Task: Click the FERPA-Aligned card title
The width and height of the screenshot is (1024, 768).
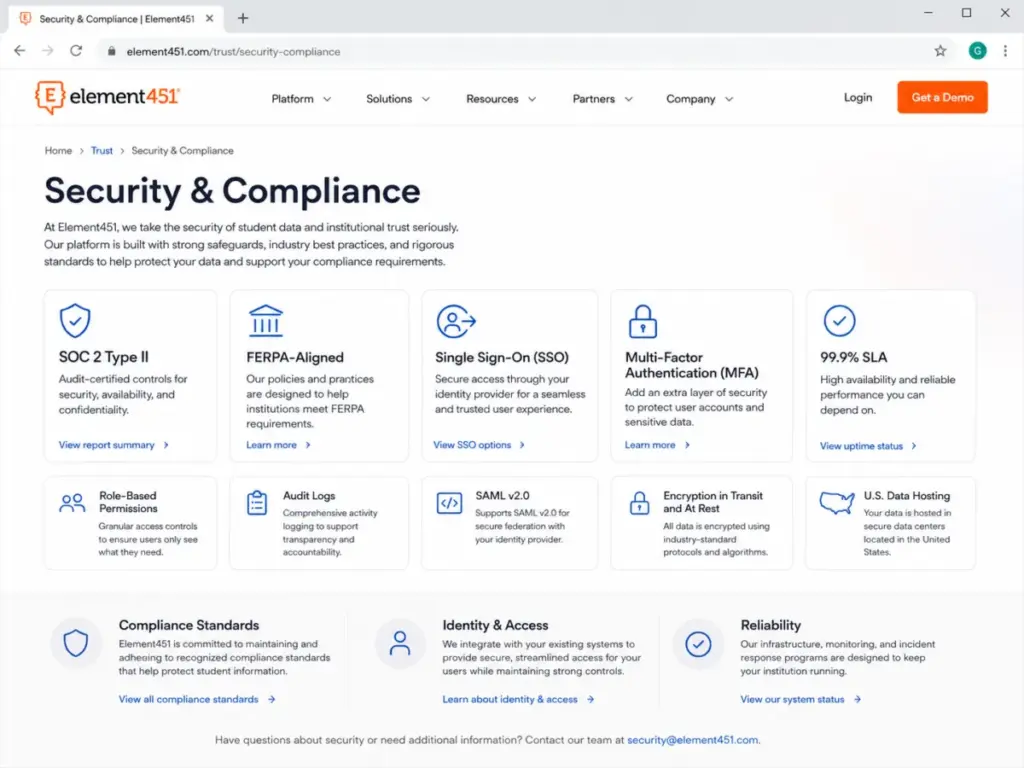Action: coord(295,357)
